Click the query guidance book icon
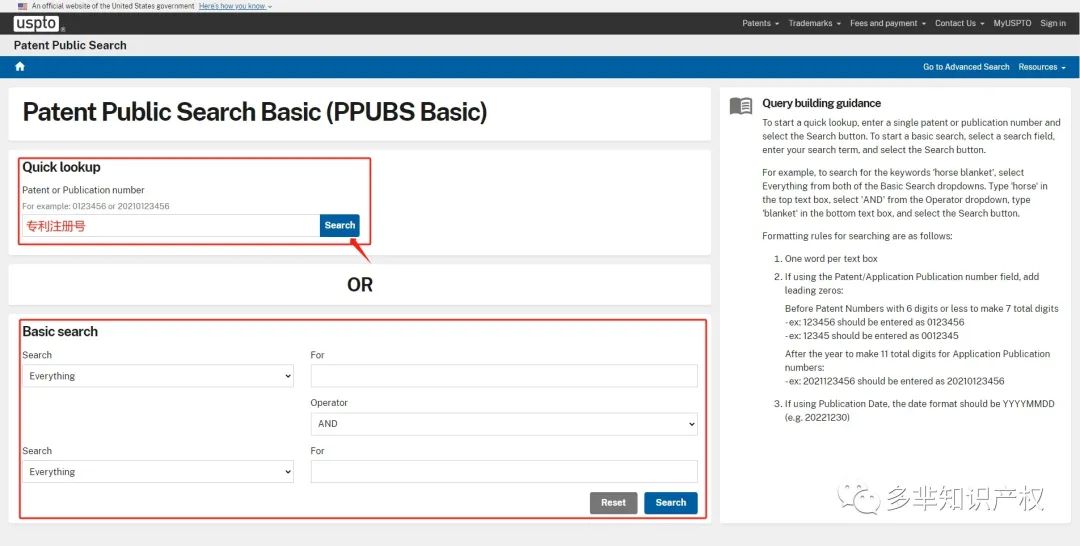Image resolution: width=1080 pixels, height=546 pixels. coord(741,106)
